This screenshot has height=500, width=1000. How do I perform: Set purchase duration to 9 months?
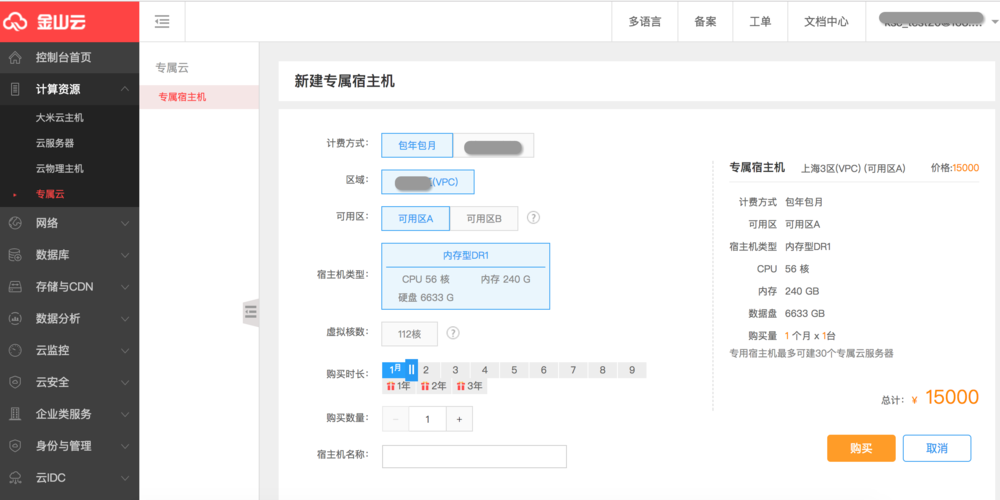click(x=632, y=370)
